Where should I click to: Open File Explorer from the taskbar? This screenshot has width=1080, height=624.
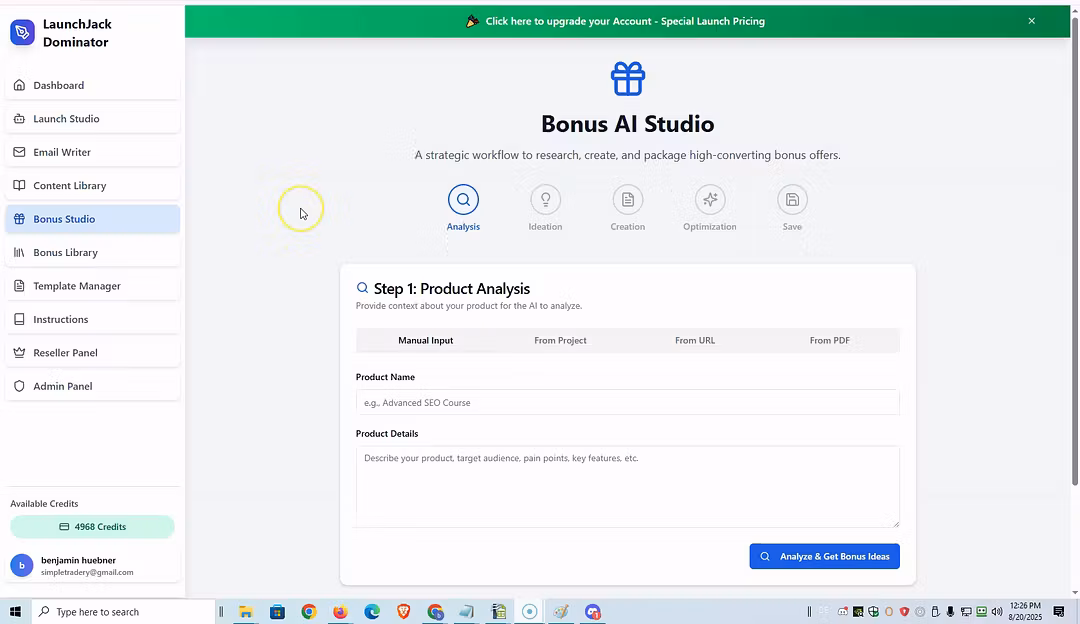[245, 611]
